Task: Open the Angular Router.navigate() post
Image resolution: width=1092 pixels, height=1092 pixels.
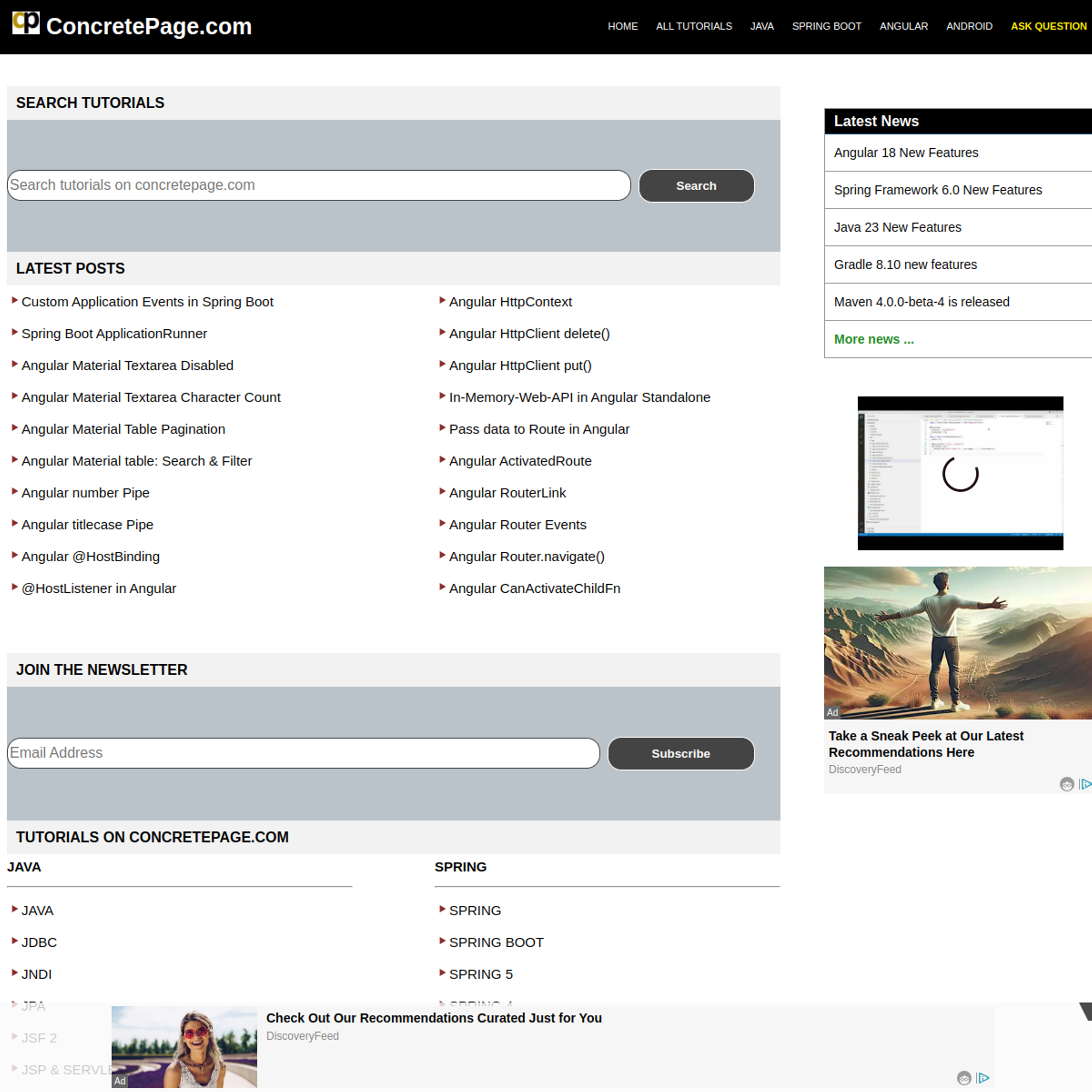Action: coord(527,556)
